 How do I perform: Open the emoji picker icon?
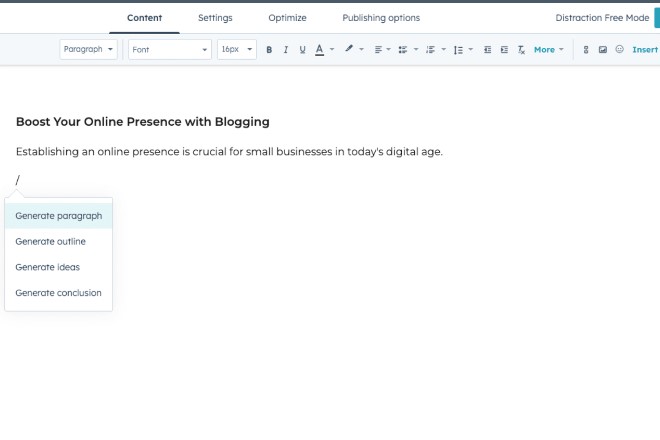pos(619,50)
